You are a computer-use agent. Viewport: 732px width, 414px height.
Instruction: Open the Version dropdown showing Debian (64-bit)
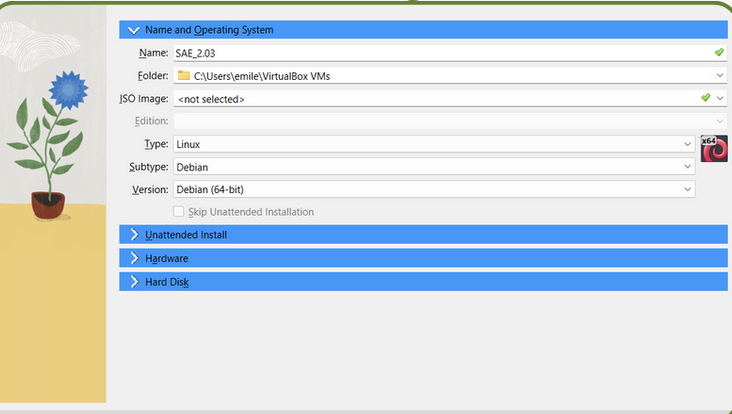687,189
